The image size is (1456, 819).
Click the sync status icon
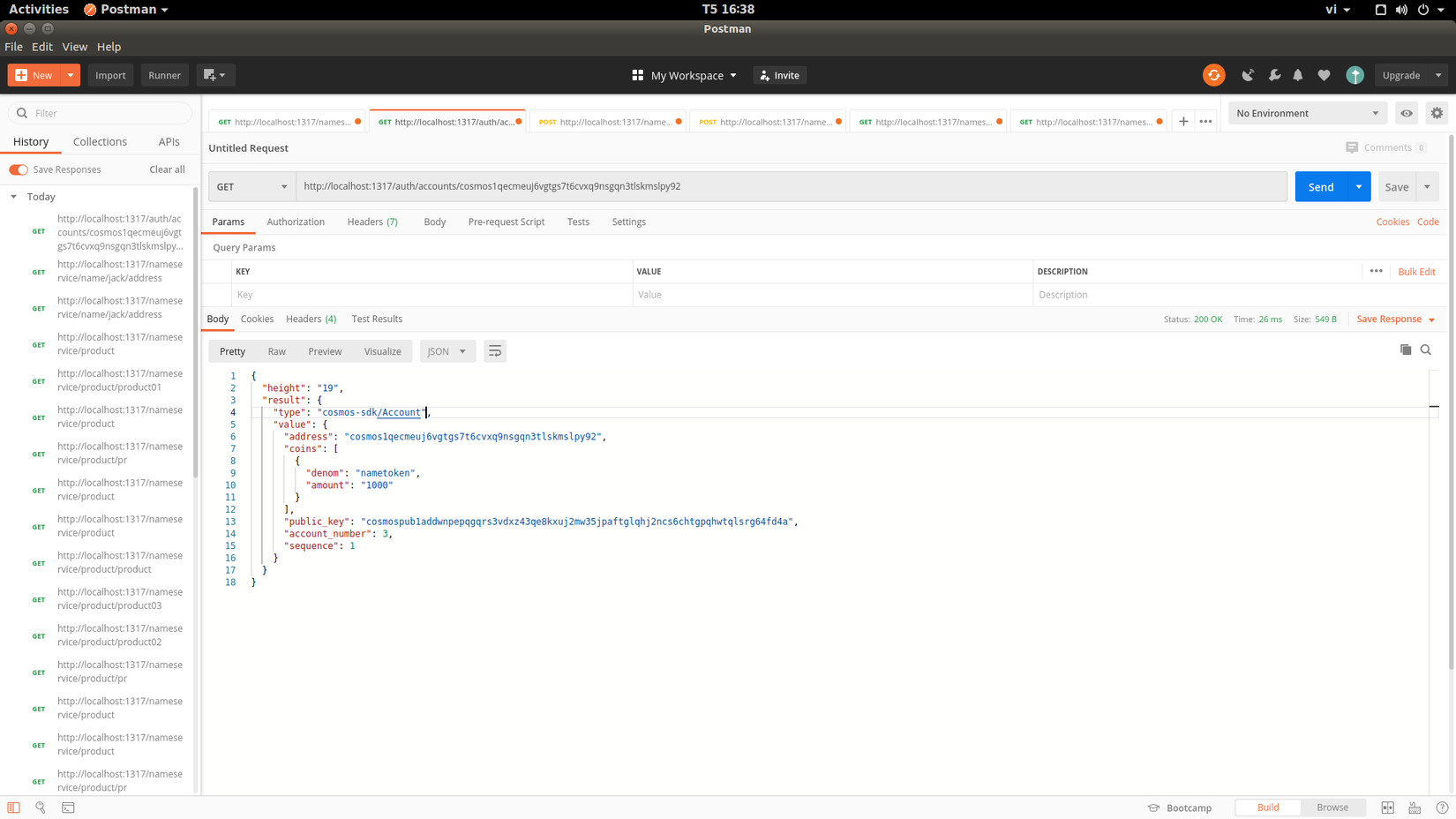[x=1213, y=75]
